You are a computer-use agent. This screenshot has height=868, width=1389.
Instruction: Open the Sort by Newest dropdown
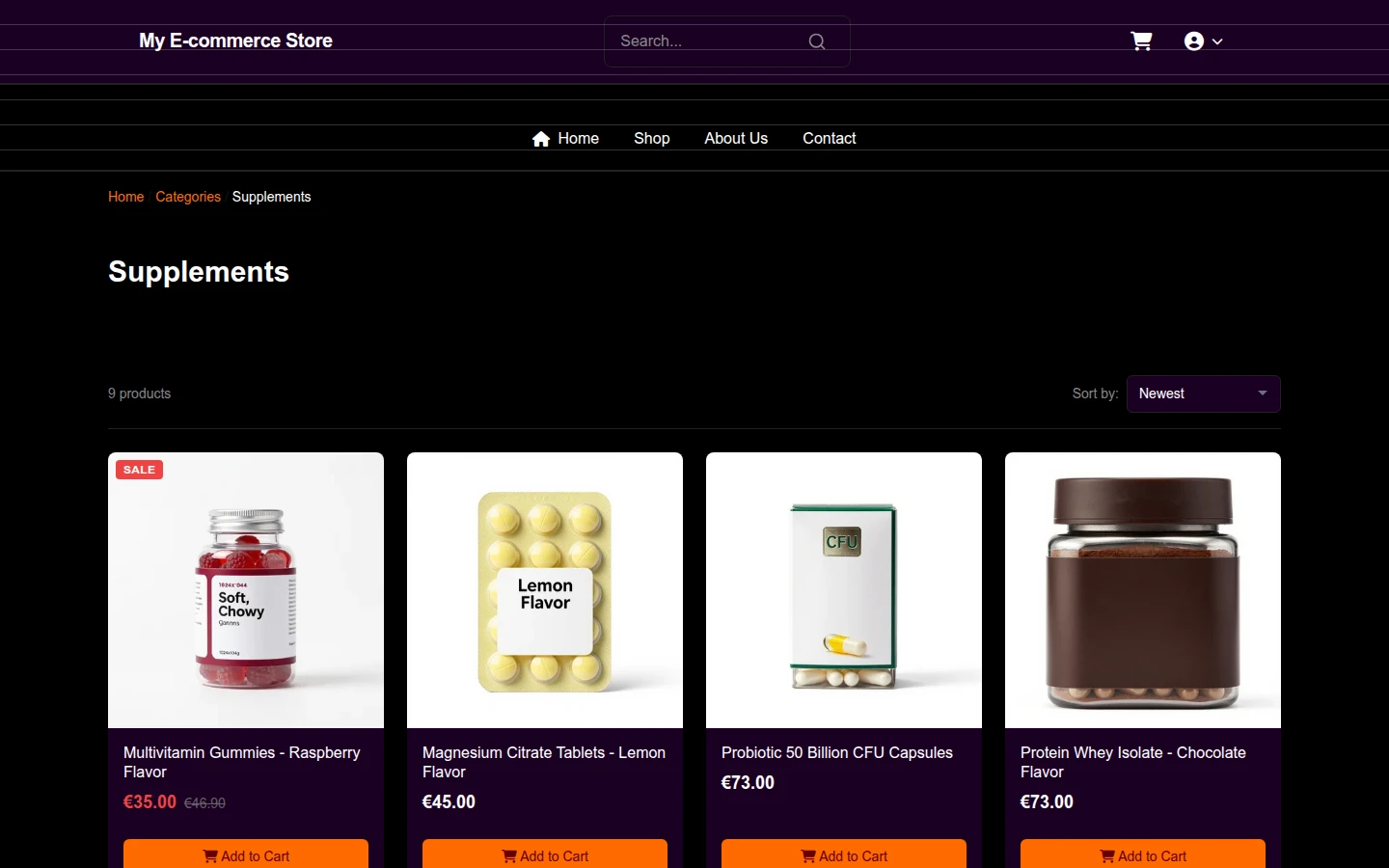[1203, 393]
